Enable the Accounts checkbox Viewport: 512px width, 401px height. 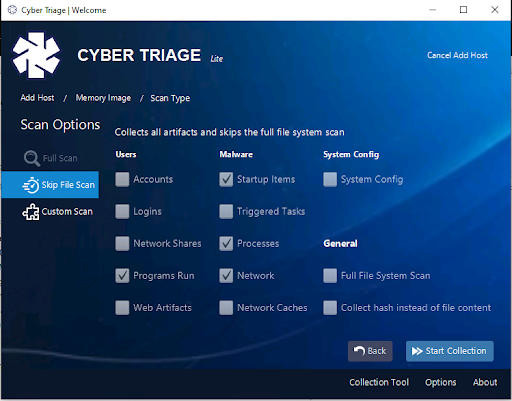(x=122, y=179)
